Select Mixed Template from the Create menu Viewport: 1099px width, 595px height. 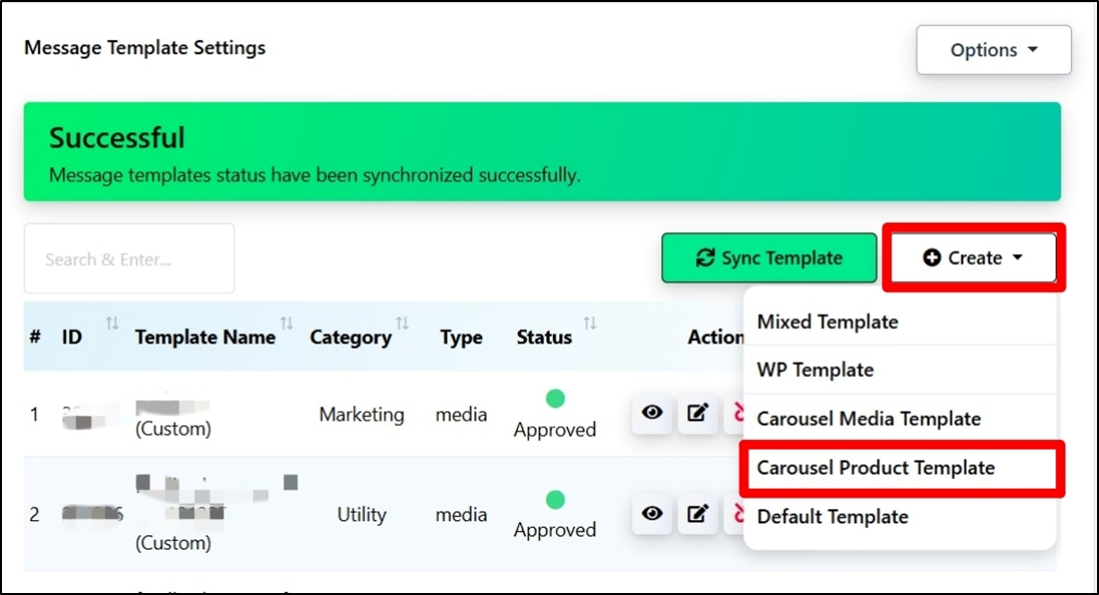pos(828,322)
